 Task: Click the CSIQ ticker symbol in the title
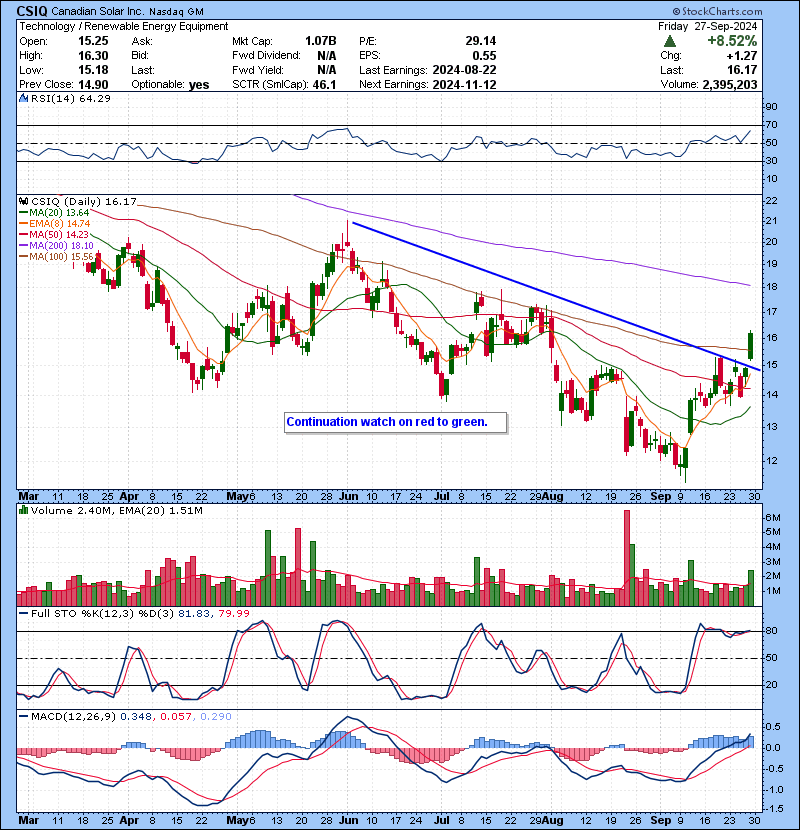[32, 11]
